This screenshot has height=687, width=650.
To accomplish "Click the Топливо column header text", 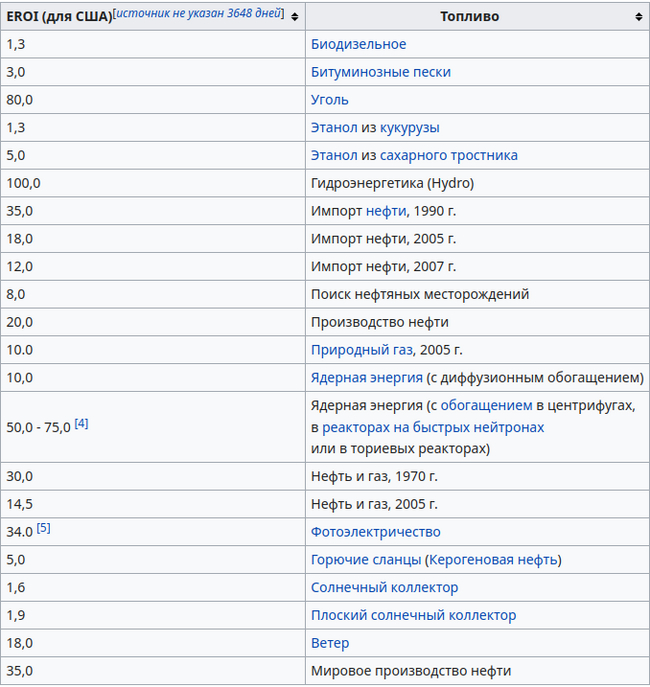I will 470,17.
